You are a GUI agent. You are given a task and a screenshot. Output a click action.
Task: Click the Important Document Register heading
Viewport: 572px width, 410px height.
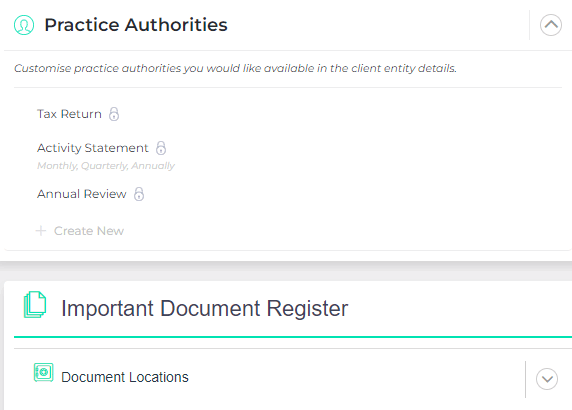coord(204,308)
